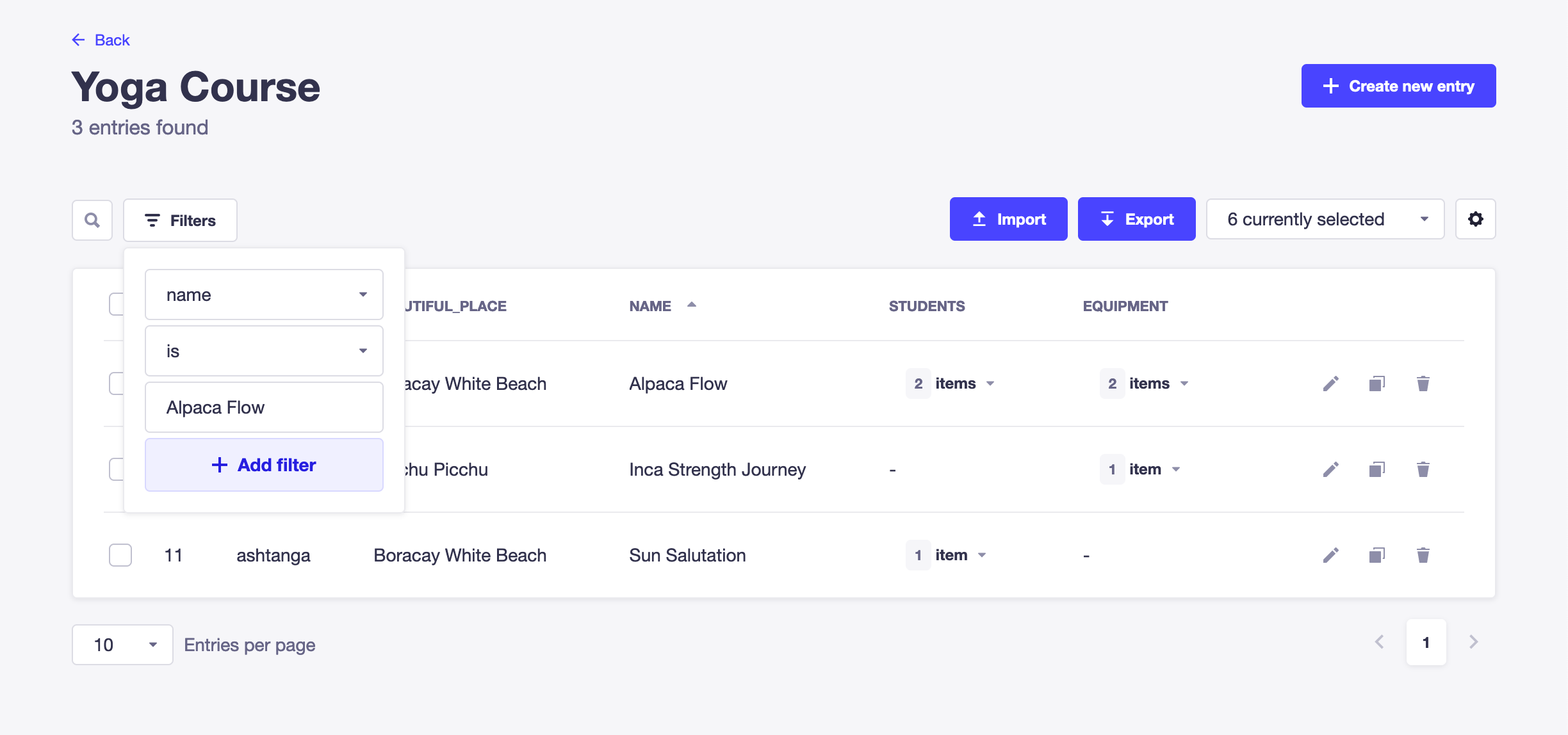
Task: Duplicate the Alpaca Flow entry
Action: pos(1376,384)
